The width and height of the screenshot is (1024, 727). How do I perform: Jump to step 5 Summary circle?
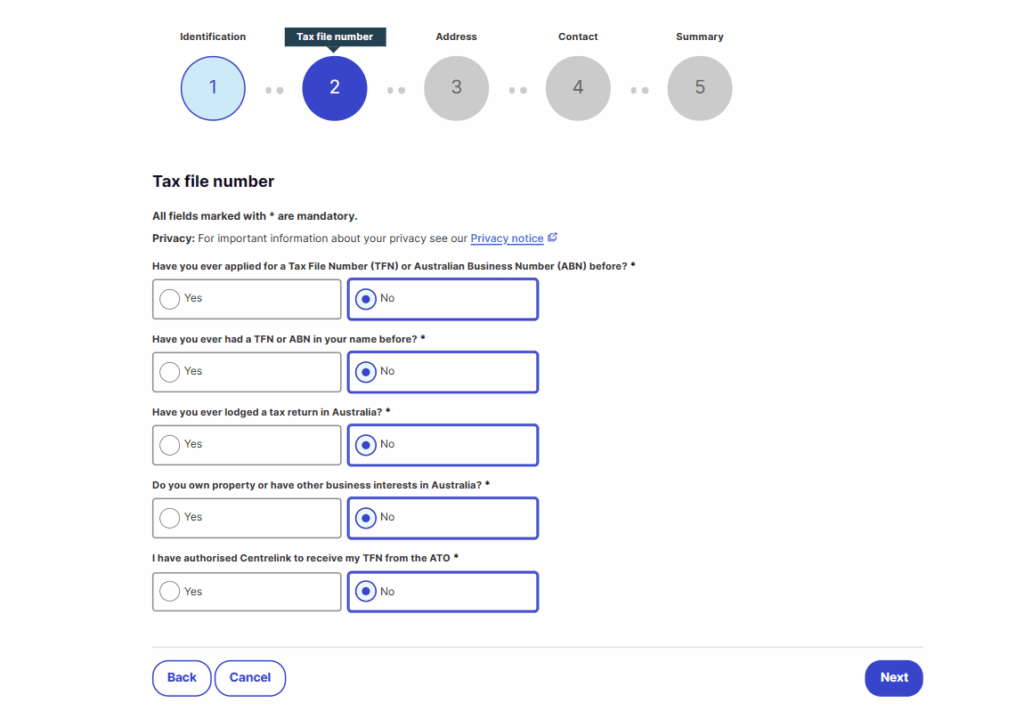(699, 88)
